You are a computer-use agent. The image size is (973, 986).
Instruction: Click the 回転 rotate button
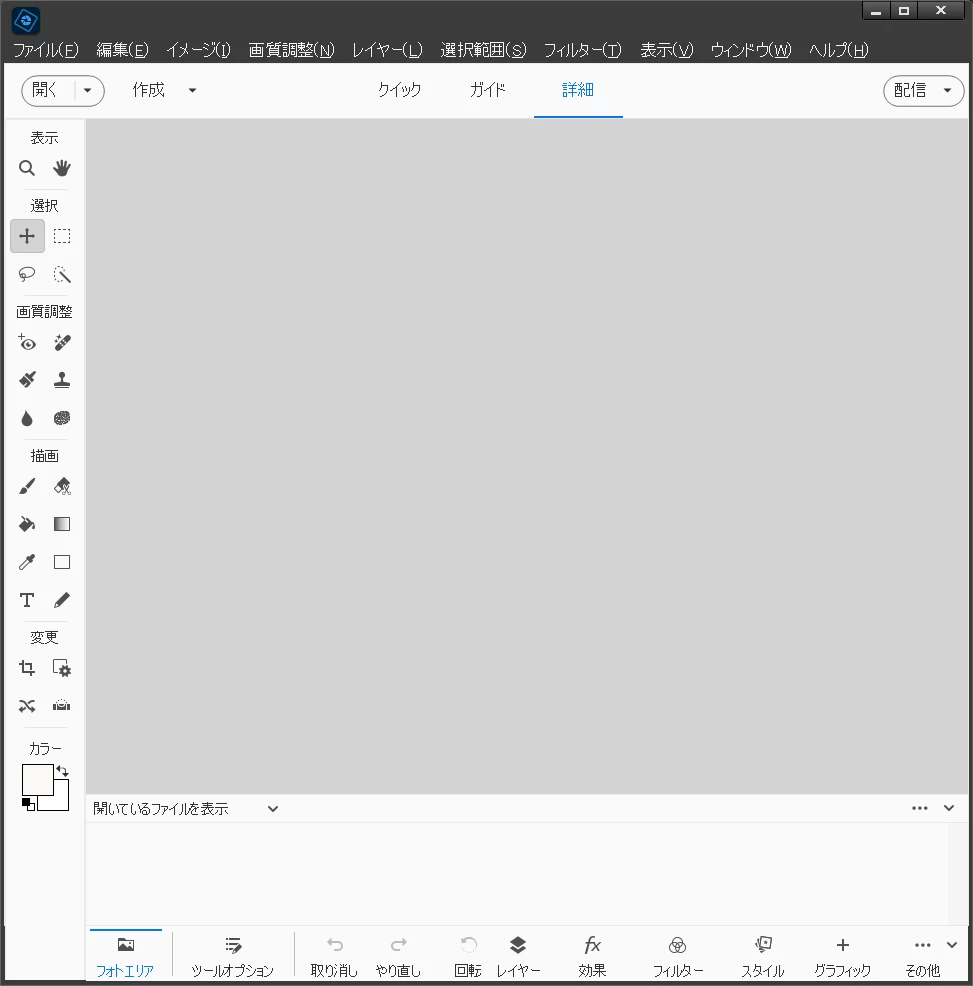tap(468, 956)
